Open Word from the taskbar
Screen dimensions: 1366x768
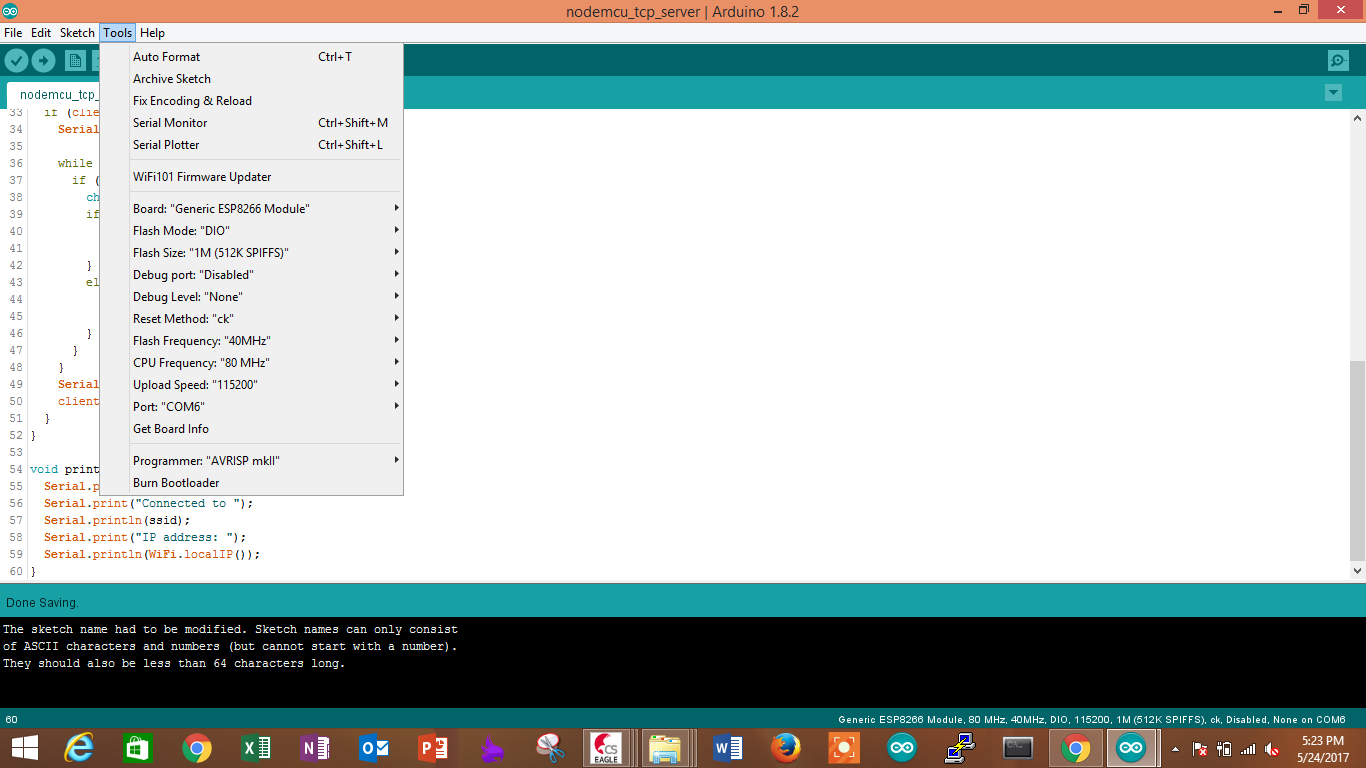(x=728, y=748)
